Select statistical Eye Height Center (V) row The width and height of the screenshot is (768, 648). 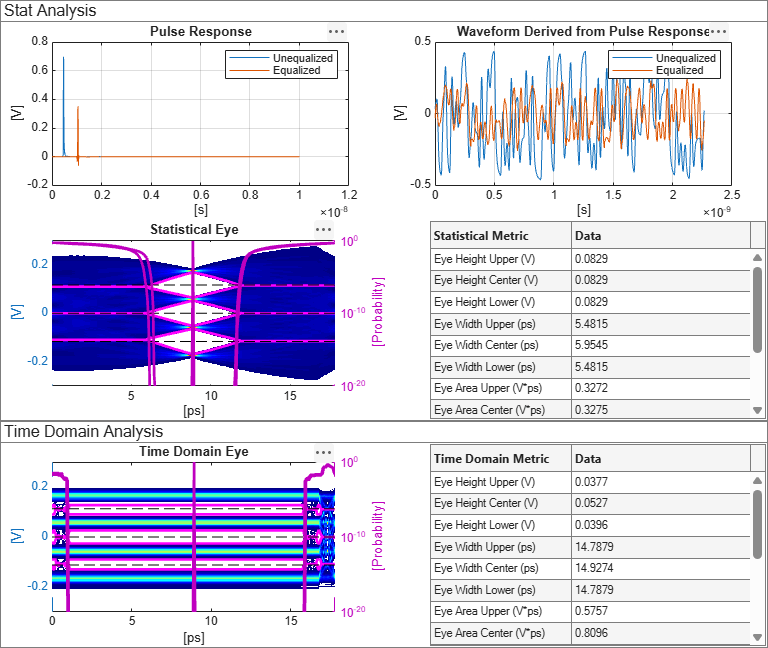coord(590,280)
